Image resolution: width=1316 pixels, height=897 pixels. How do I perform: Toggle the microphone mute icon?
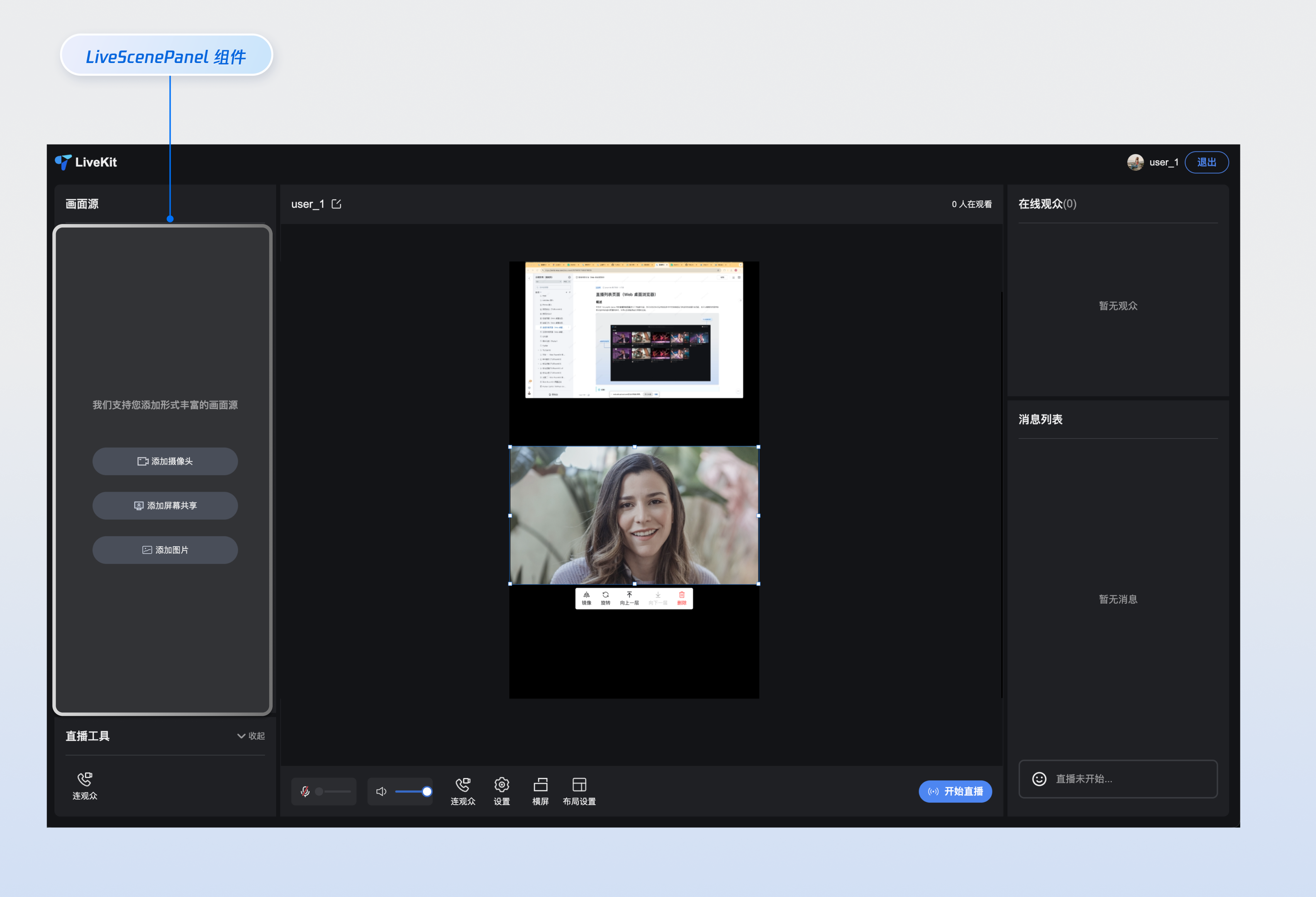tap(305, 791)
